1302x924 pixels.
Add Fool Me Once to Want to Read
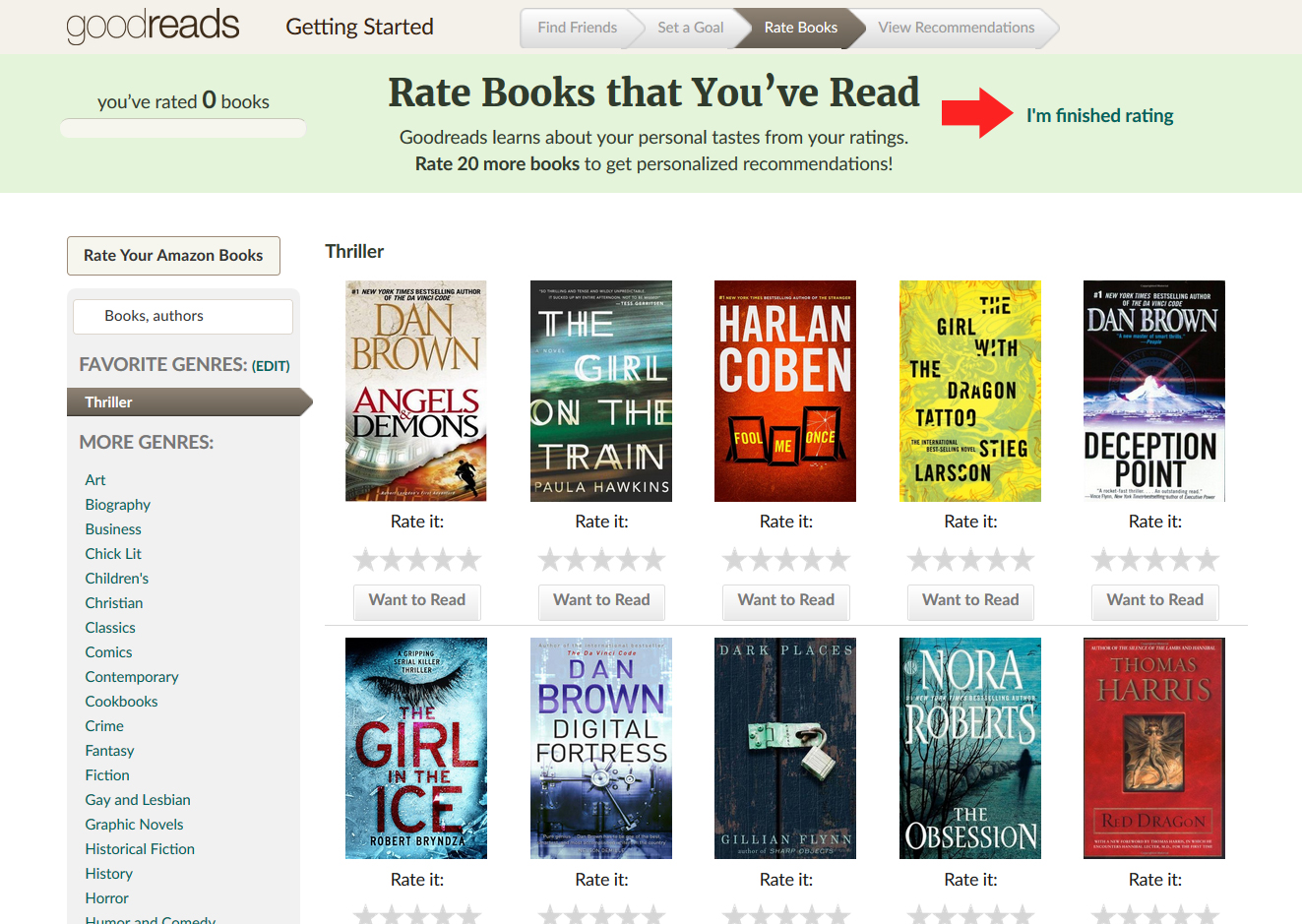[786, 601]
